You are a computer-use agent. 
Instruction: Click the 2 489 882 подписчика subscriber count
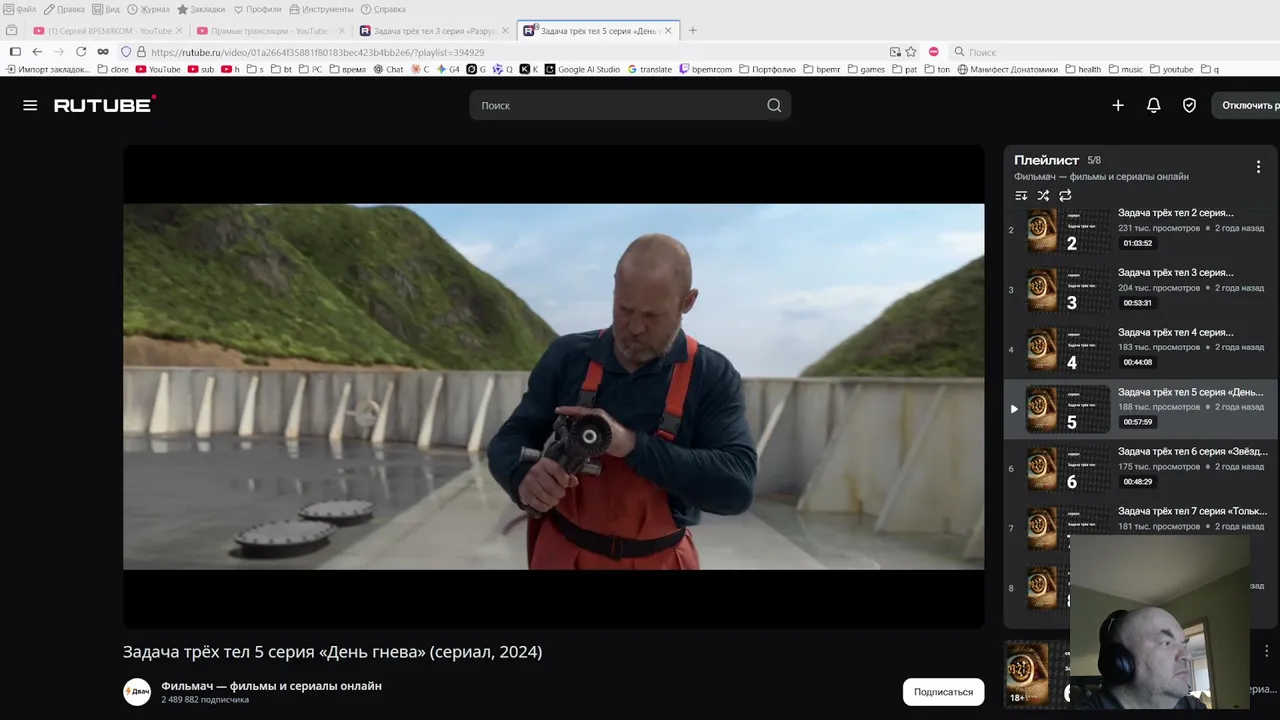pos(205,700)
